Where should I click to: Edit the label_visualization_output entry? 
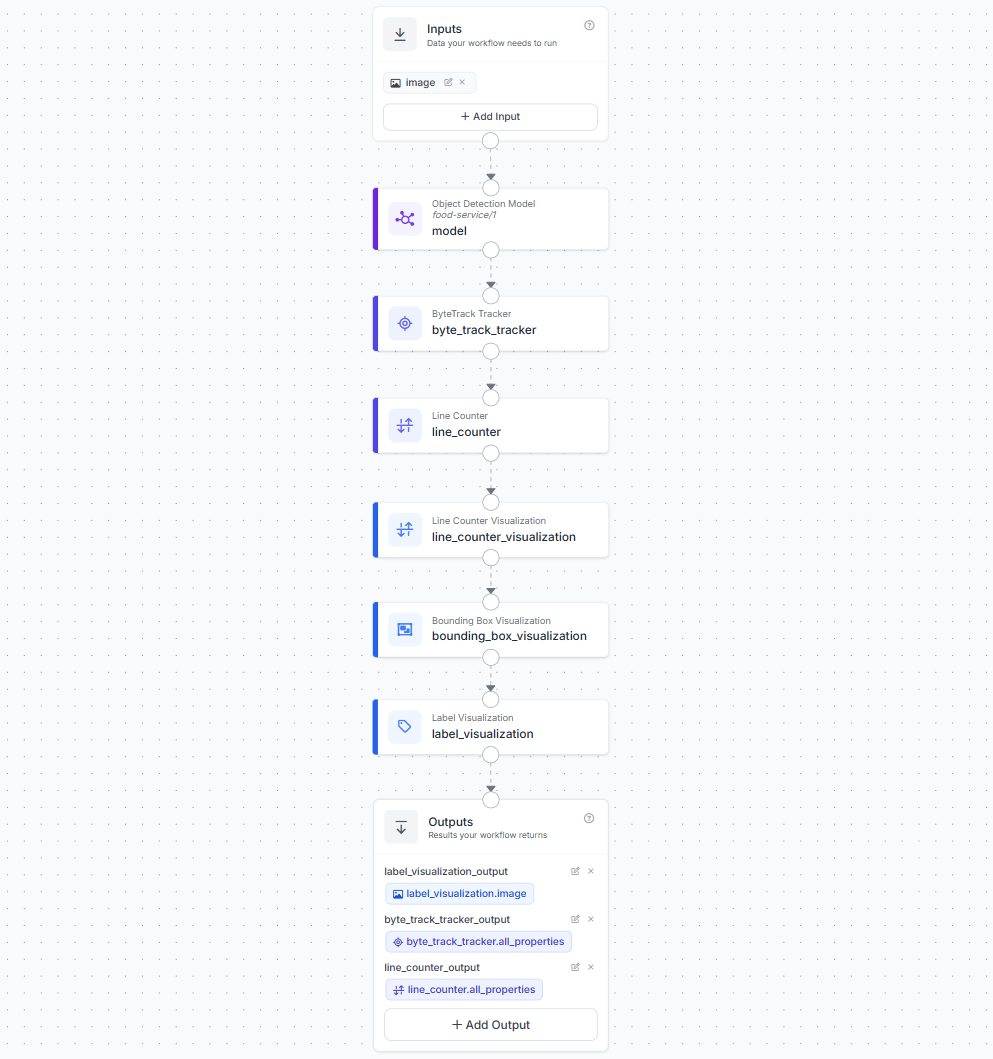576,871
